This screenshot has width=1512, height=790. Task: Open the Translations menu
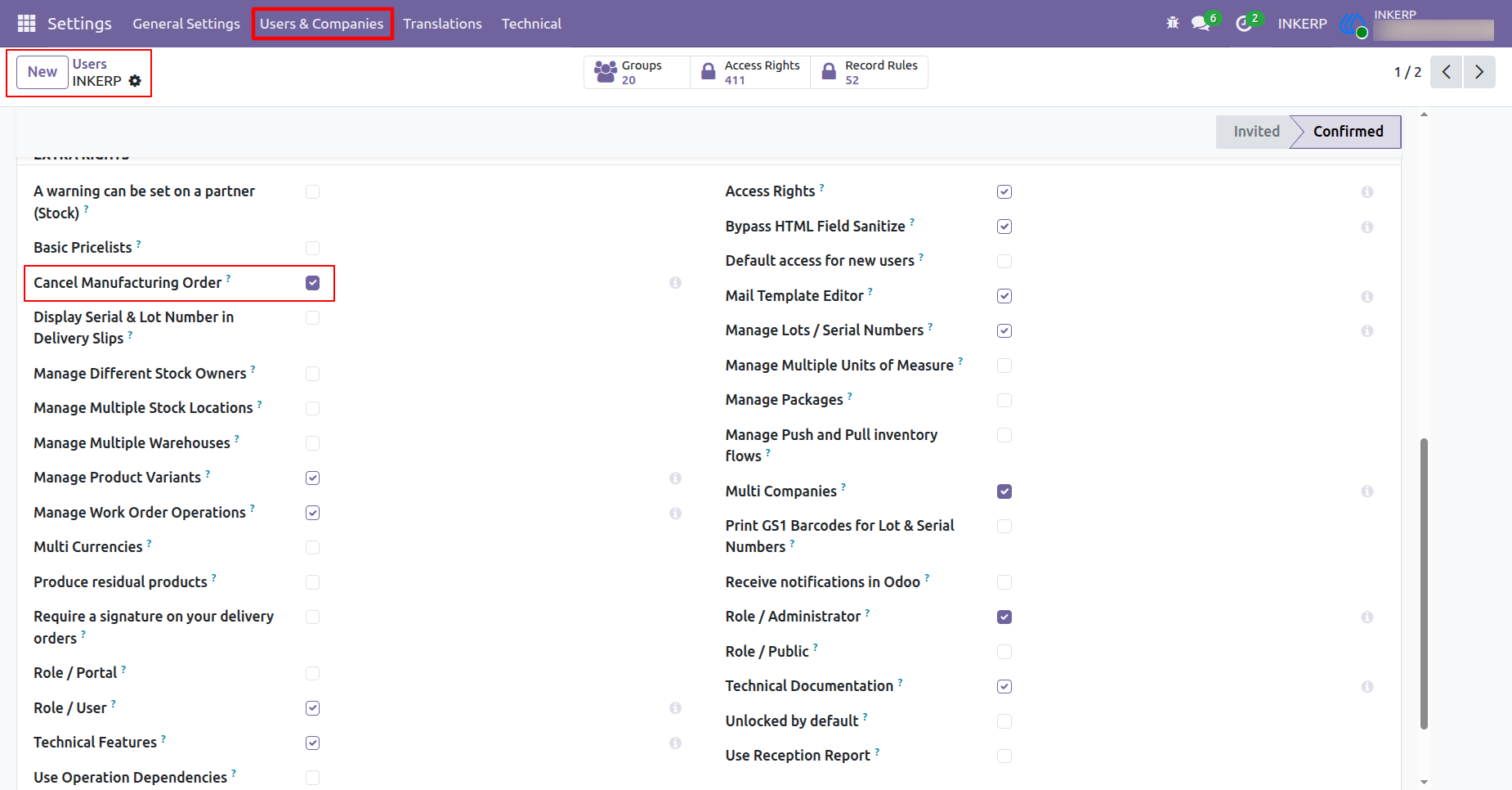click(442, 24)
